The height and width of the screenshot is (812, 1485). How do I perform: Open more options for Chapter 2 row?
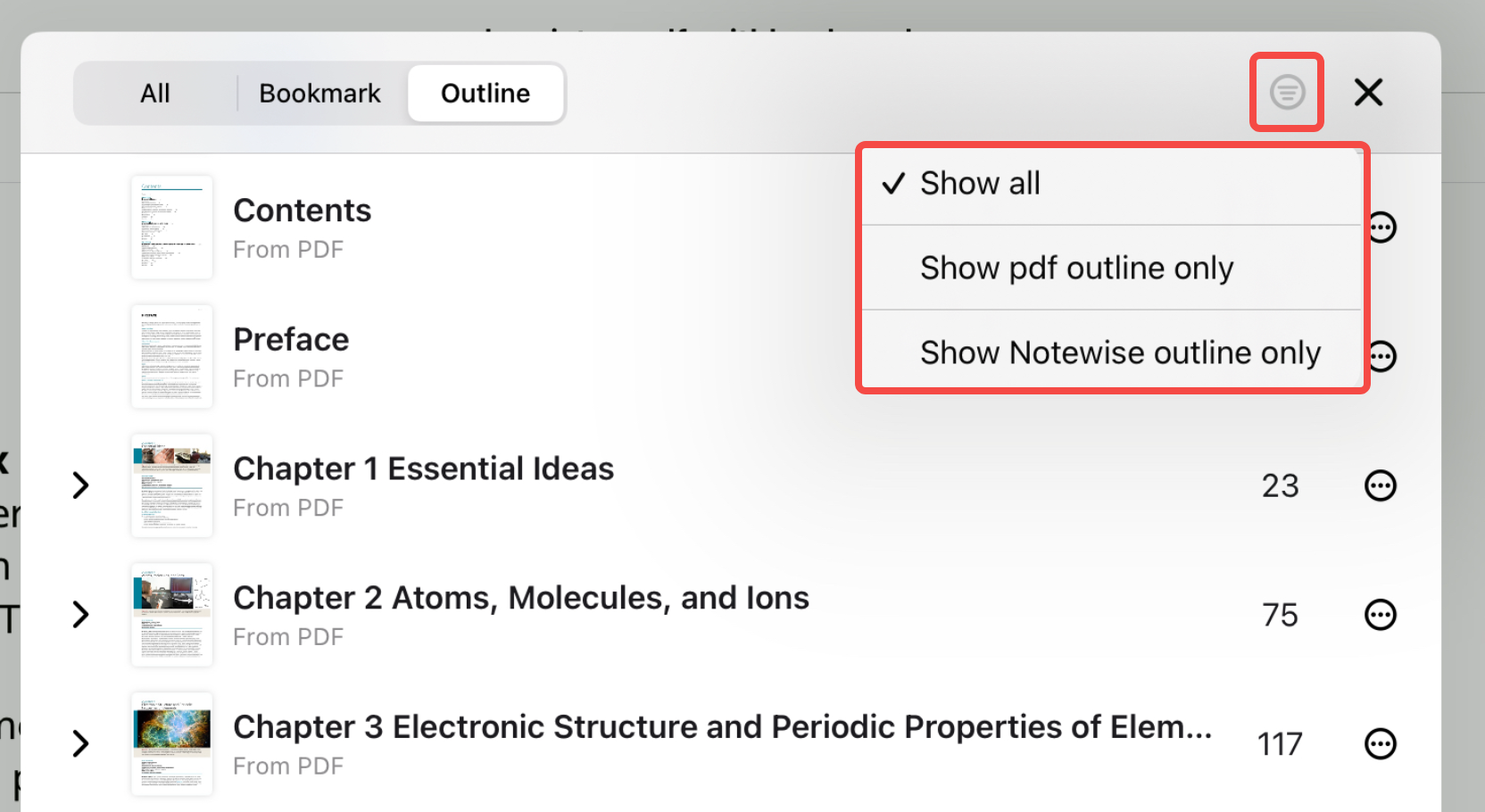pyautogui.click(x=1380, y=615)
